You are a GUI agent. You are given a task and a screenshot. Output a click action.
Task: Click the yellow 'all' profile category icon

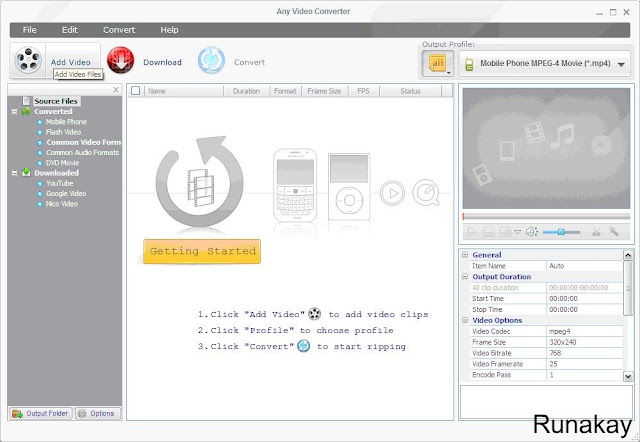click(x=438, y=63)
